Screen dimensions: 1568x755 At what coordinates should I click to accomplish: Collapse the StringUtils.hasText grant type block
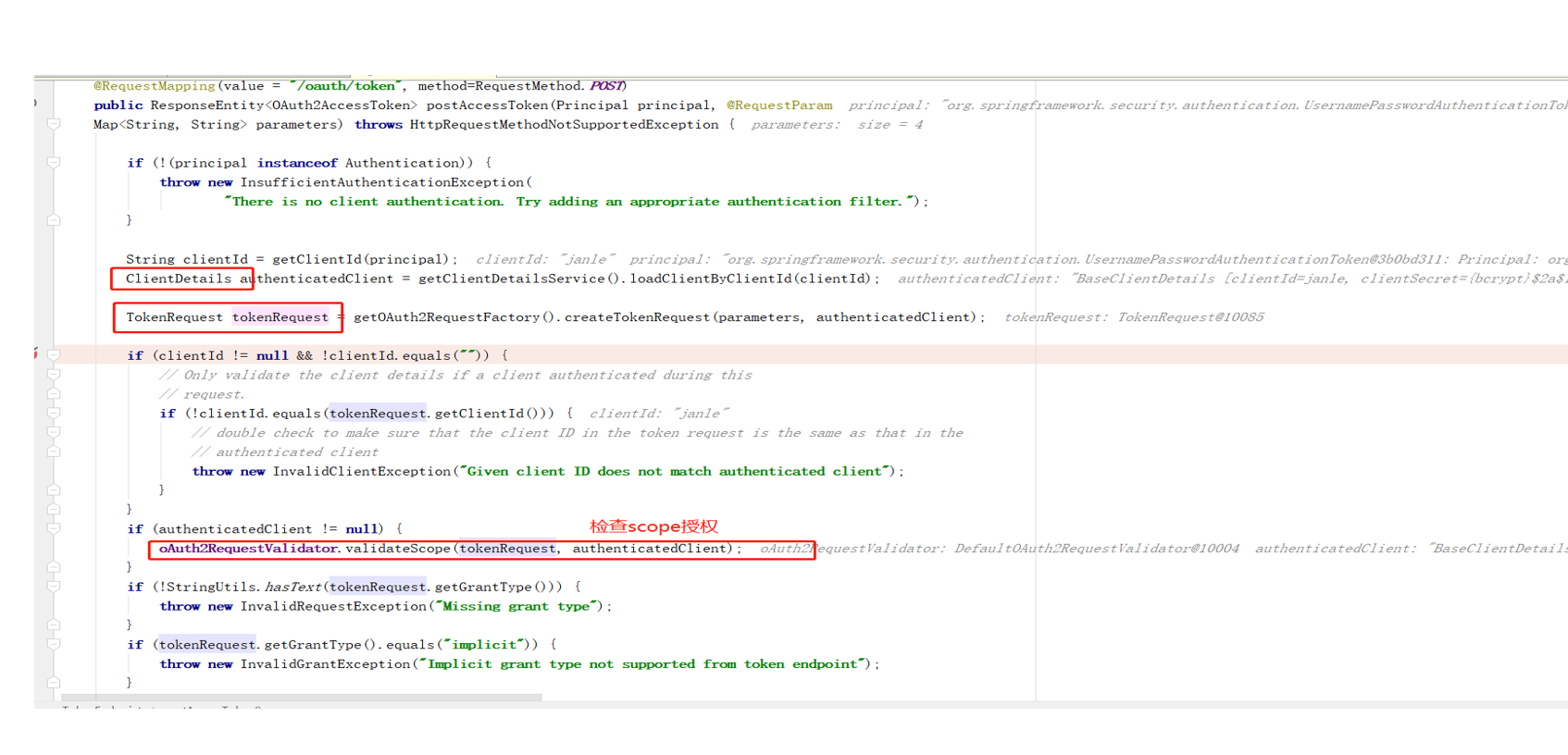54,587
